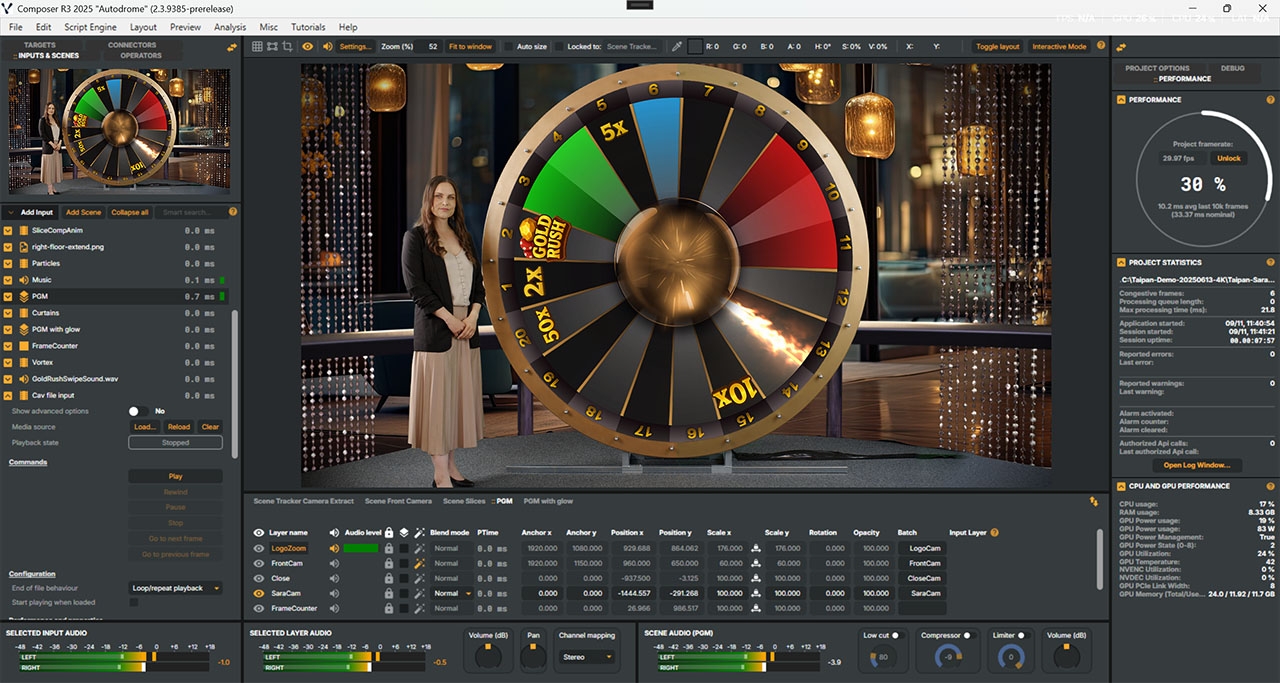Click the scale link icon on the Close layer
This screenshot has height=683, width=1280.
click(x=756, y=578)
